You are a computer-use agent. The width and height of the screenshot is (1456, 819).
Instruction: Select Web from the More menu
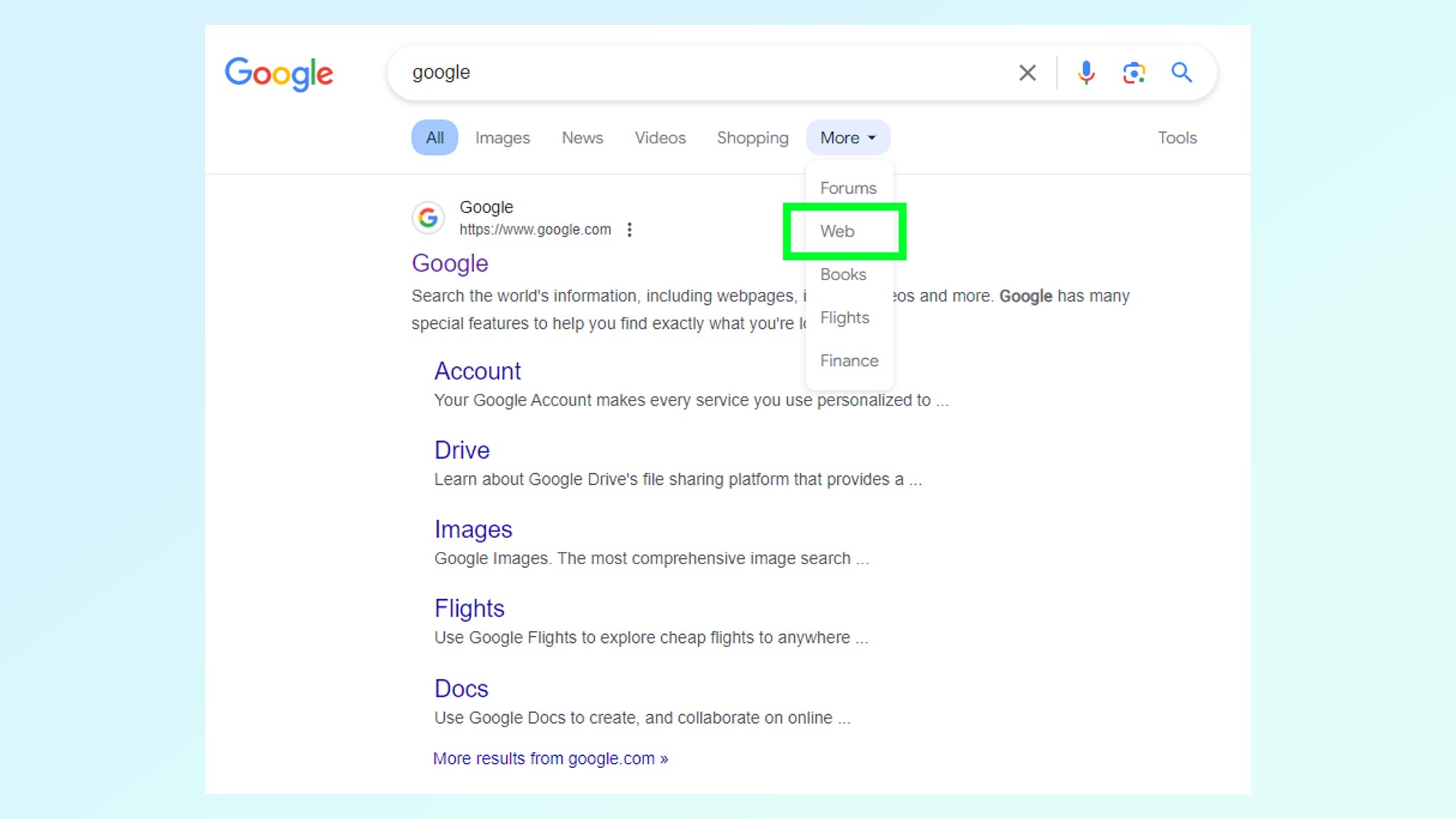coord(838,231)
